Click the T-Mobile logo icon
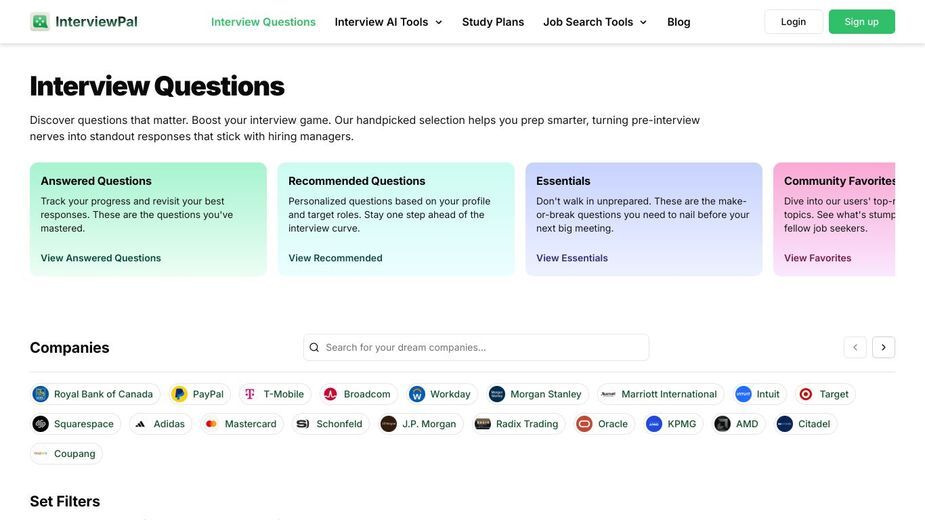 tap(250, 394)
